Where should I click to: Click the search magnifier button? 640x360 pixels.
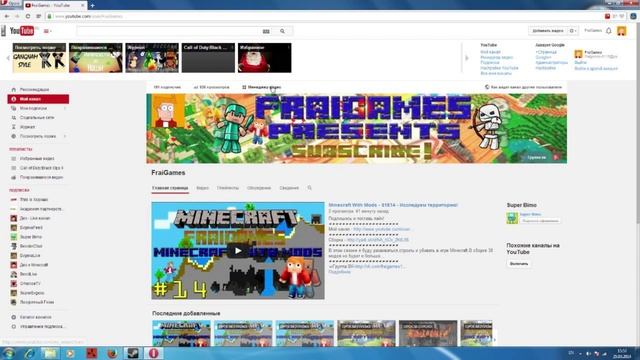coord(282,31)
